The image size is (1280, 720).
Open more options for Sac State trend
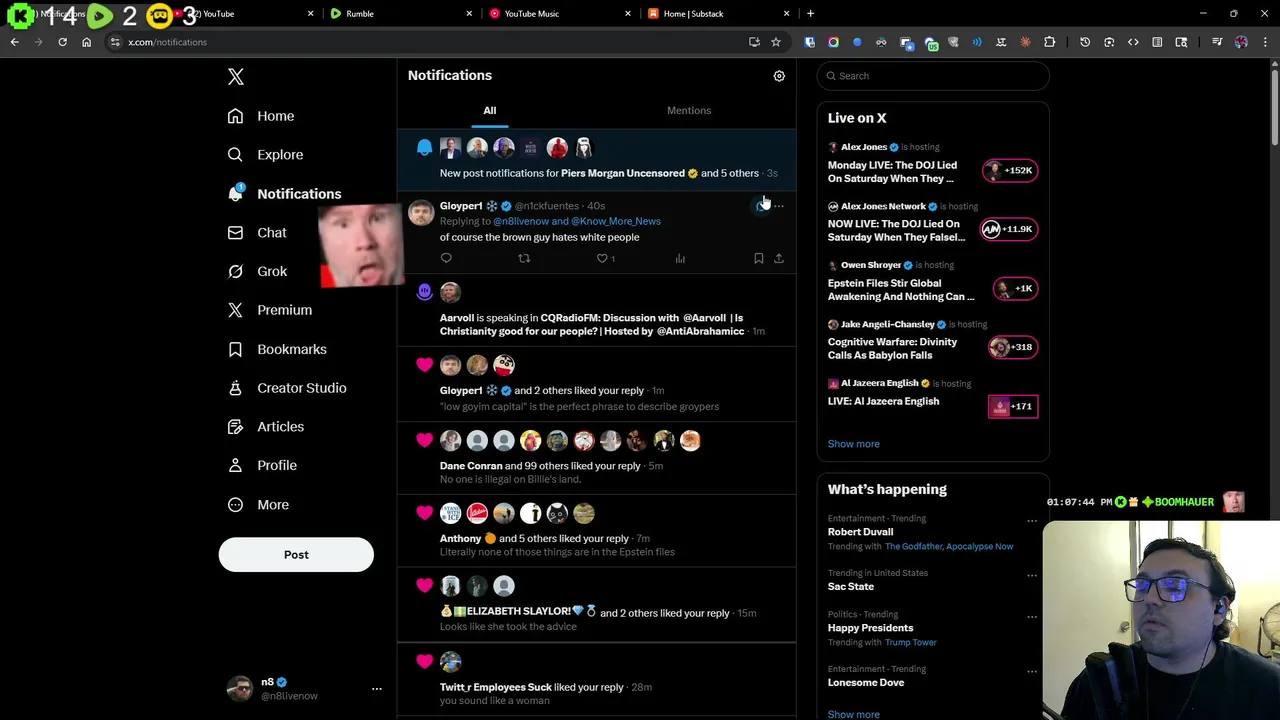tap(1032, 575)
